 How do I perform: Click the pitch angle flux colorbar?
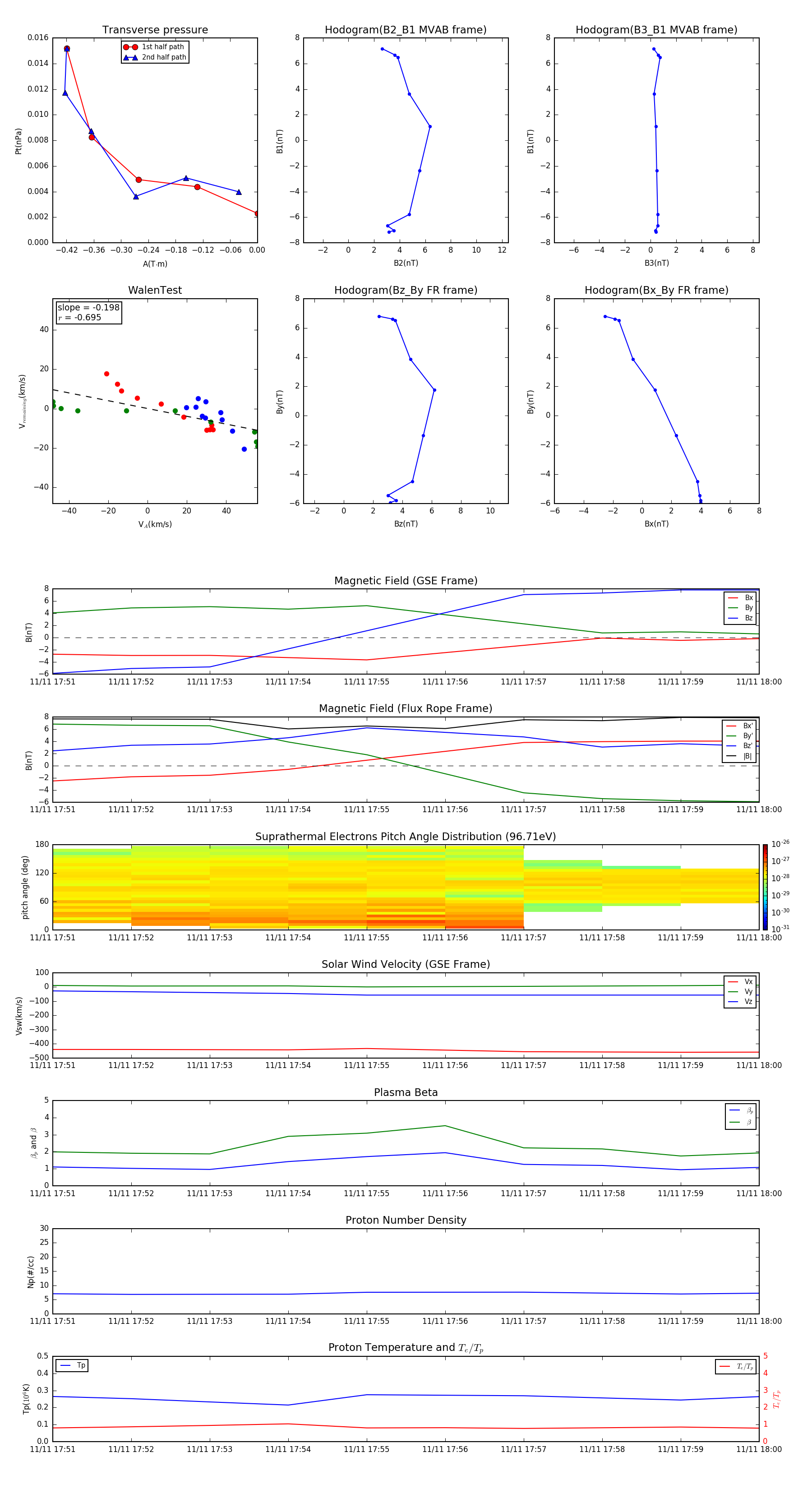pyautogui.click(x=765, y=887)
